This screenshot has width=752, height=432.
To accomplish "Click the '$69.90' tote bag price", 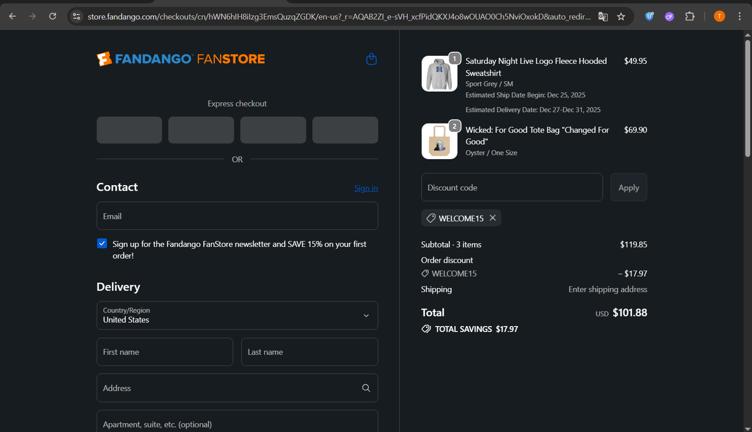I will point(635,130).
